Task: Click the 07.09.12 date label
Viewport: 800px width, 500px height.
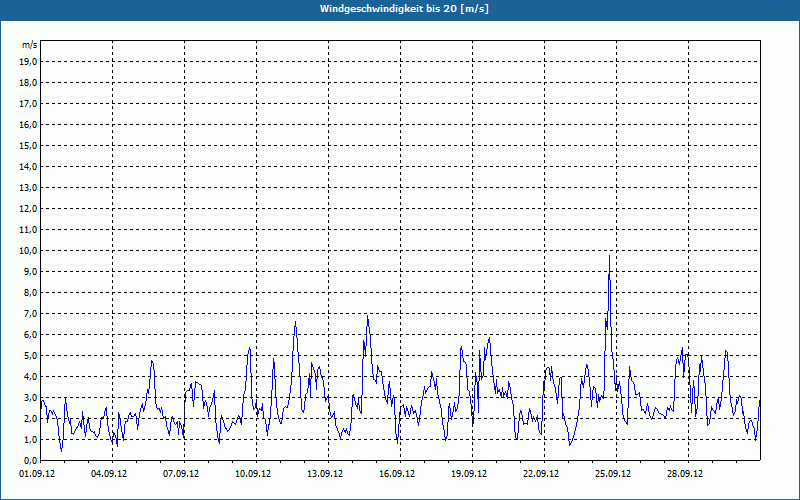Action: click(181, 473)
